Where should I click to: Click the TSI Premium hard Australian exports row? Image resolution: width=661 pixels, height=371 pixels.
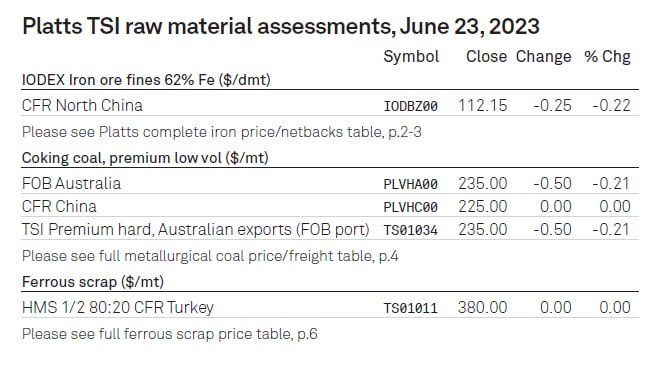[x=330, y=229]
